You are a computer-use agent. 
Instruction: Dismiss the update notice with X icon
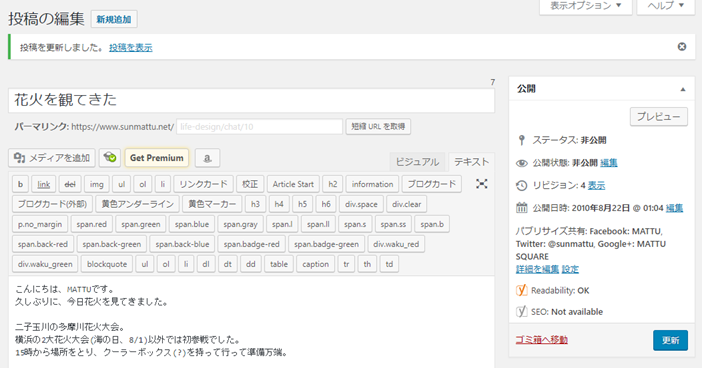coord(681,47)
